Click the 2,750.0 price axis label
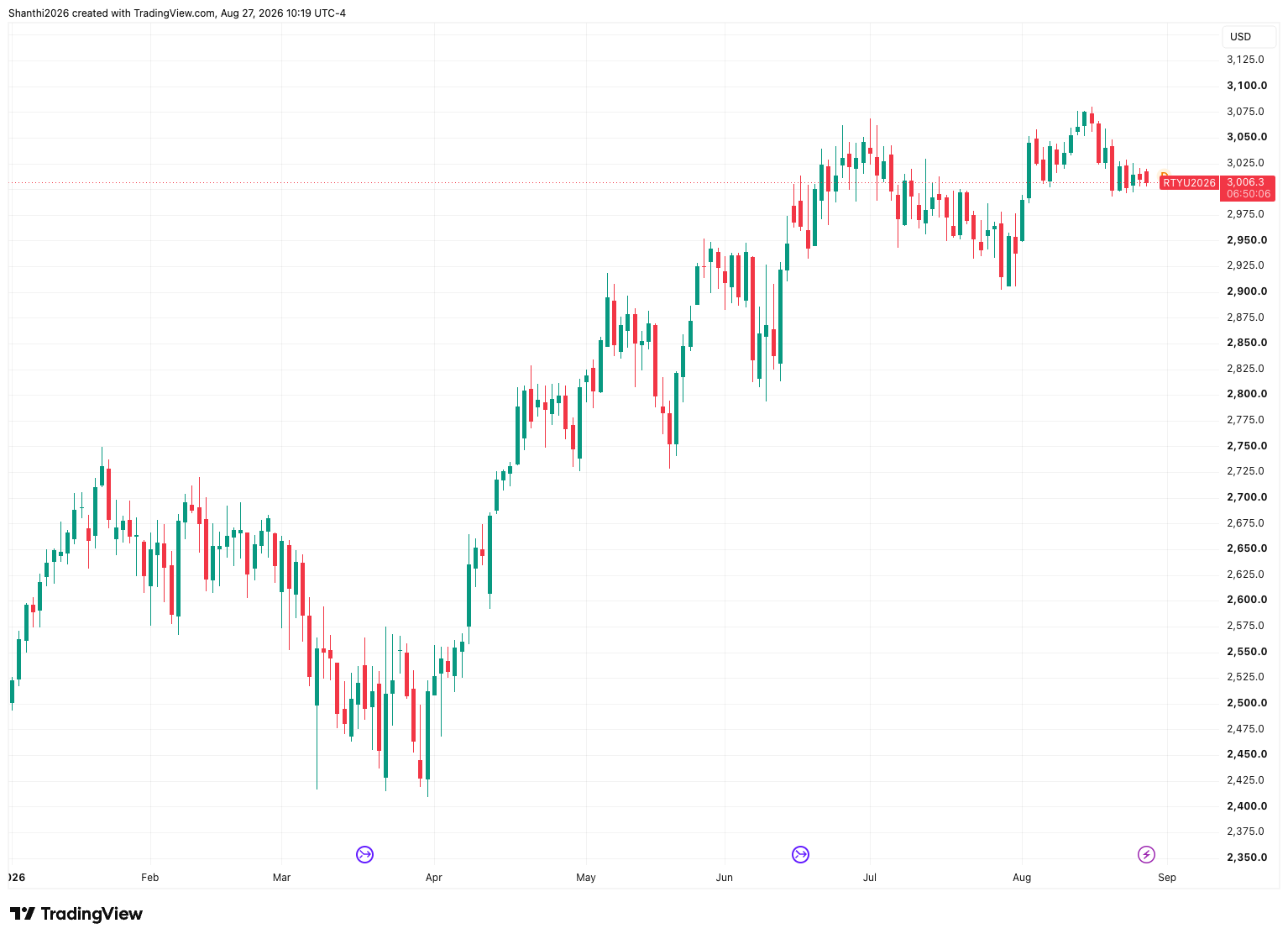Screen dimensions: 1288x939 [1247, 446]
